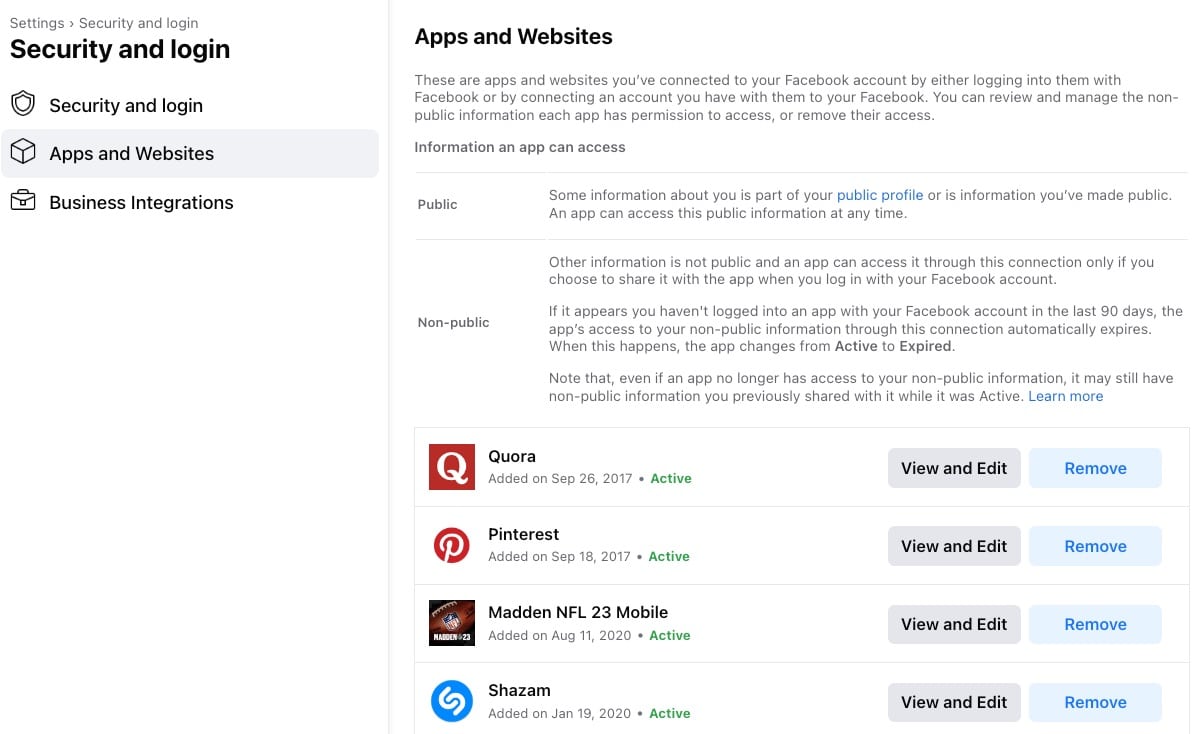This screenshot has height=734, width=1200.
Task: Click the Non-public row label
Action: coord(453,322)
